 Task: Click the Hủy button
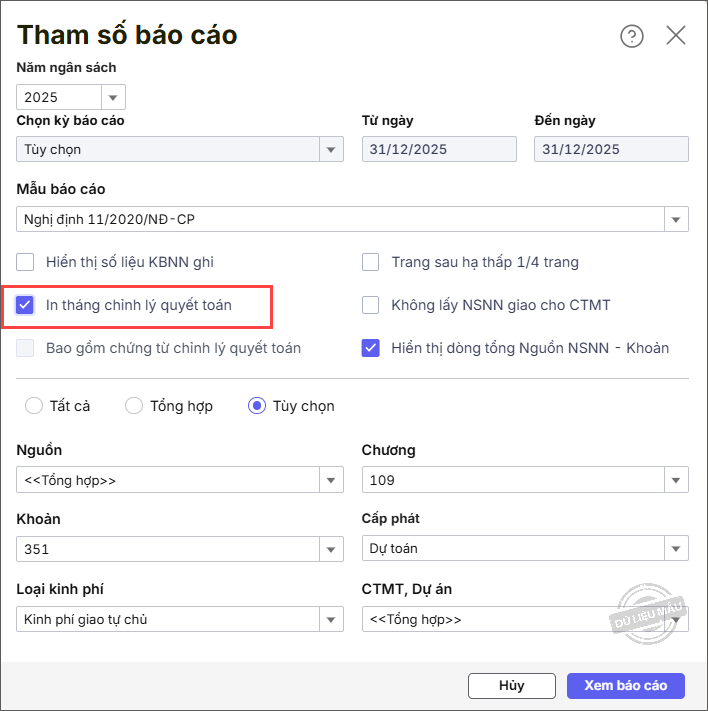click(512, 686)
